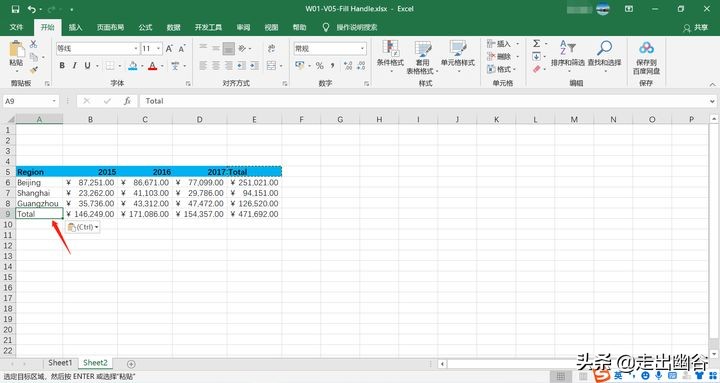The width and height of the screenshot is (720, 383).
Task: Open the font size 11 dropdown
Action: coord(158,48)
